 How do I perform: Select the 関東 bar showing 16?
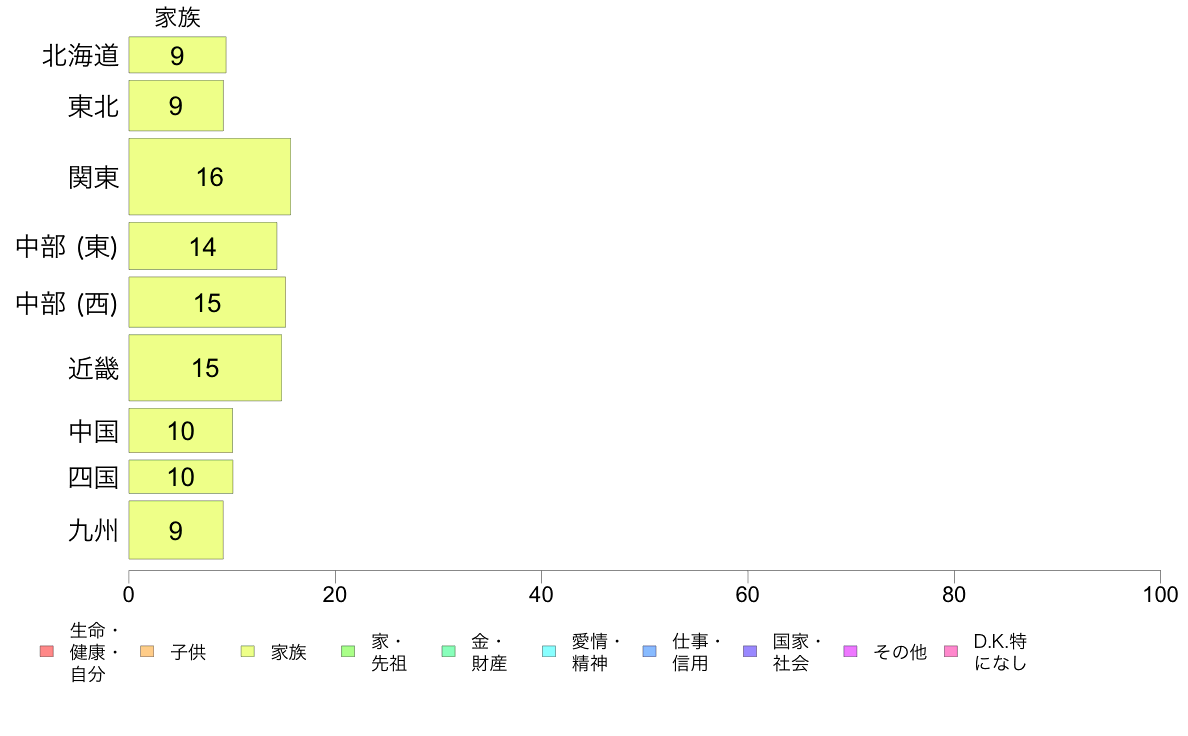[x=210, y=177]
